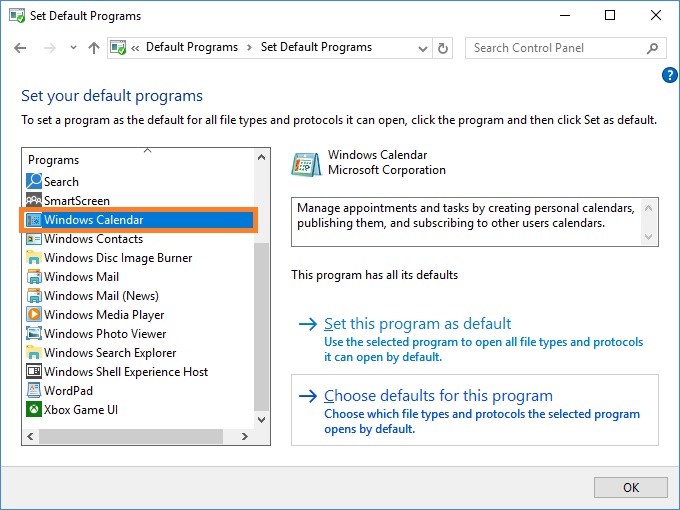Expand the address bar history dropdown
The image size is (680, 510).
pyautogui.click(x=423, y=48)
